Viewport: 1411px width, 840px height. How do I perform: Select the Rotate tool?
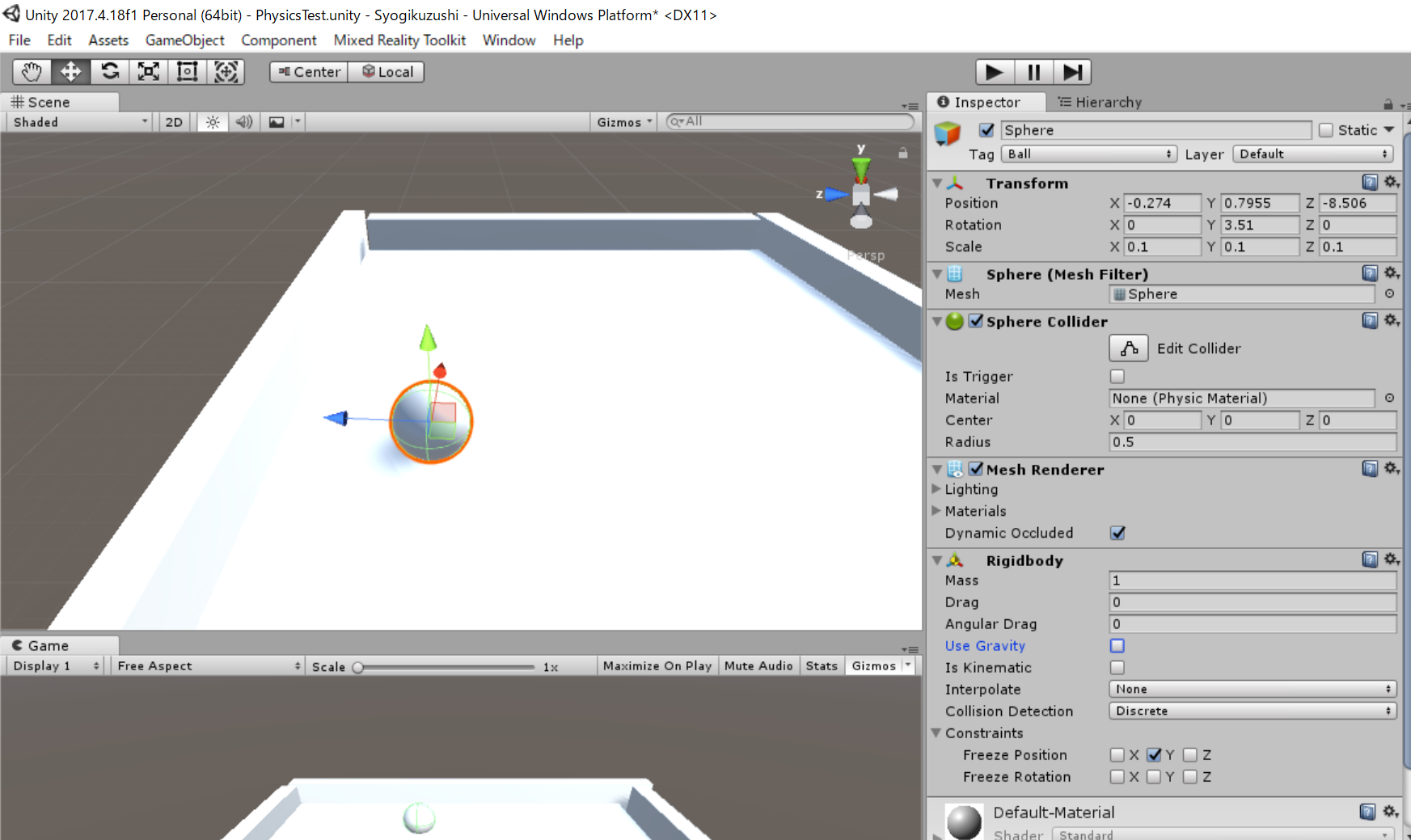(110, 72)
